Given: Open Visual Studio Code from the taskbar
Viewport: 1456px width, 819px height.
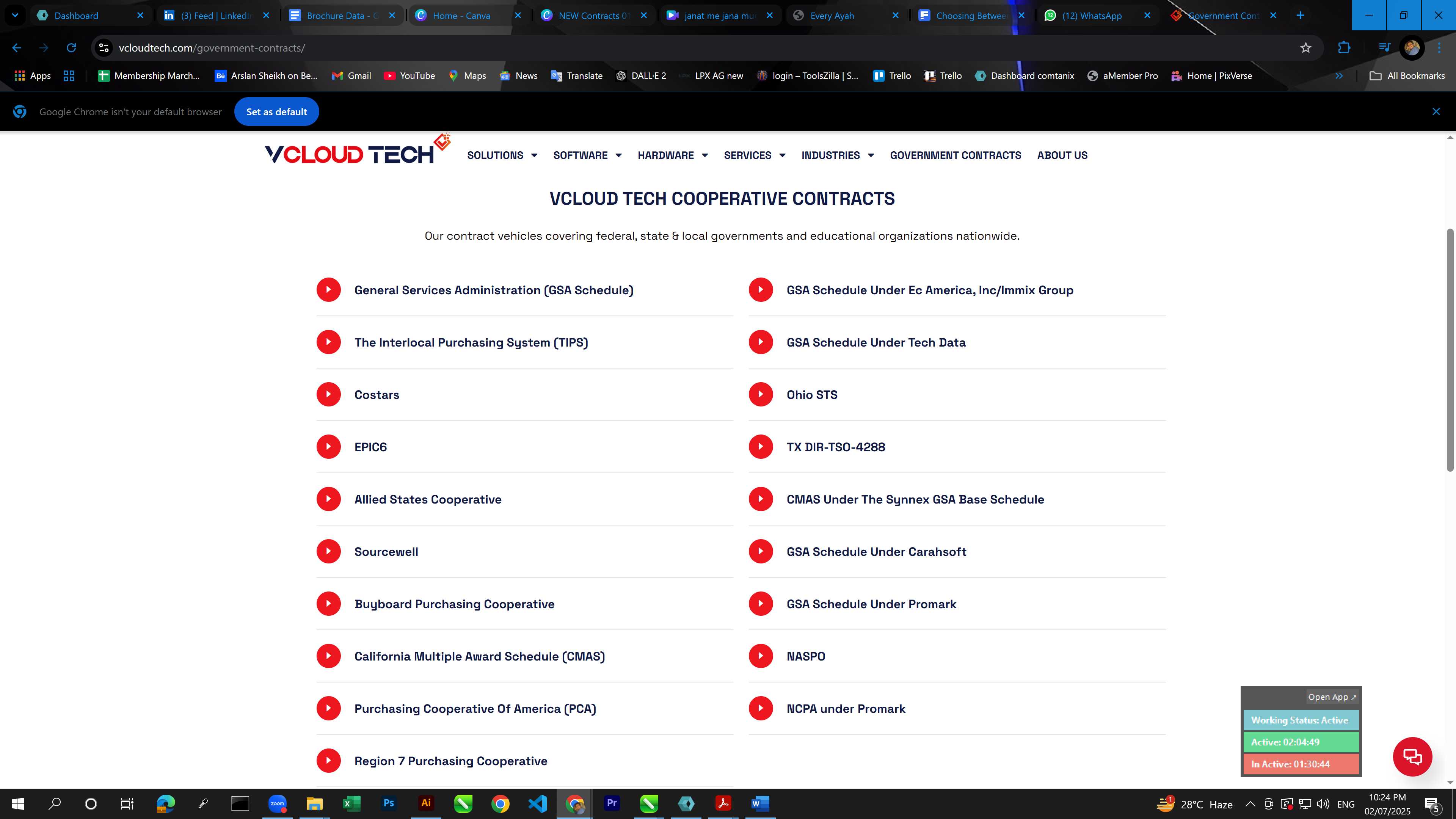Looking at the screenshot, I should [538, 803].
